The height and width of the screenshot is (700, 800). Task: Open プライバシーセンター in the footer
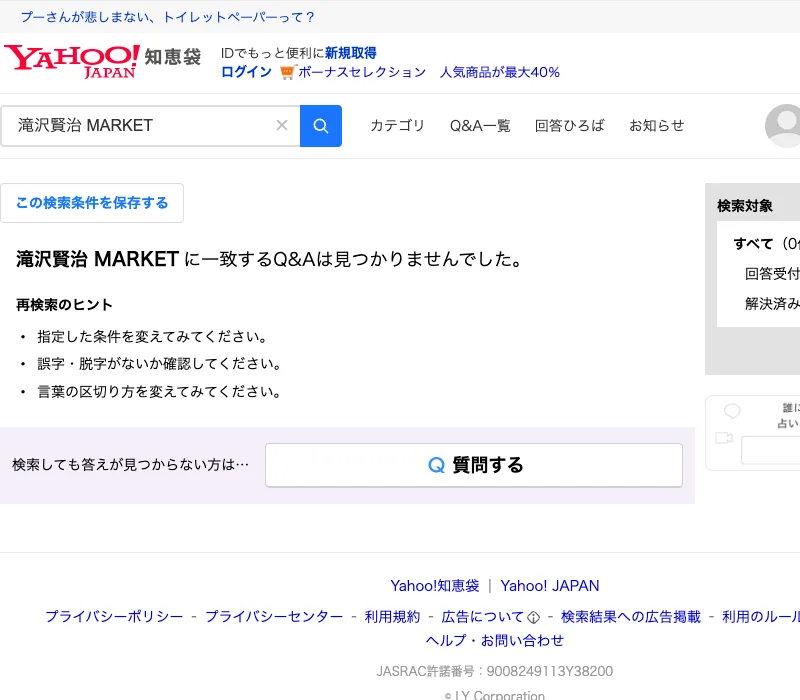[x=274, y=617]
